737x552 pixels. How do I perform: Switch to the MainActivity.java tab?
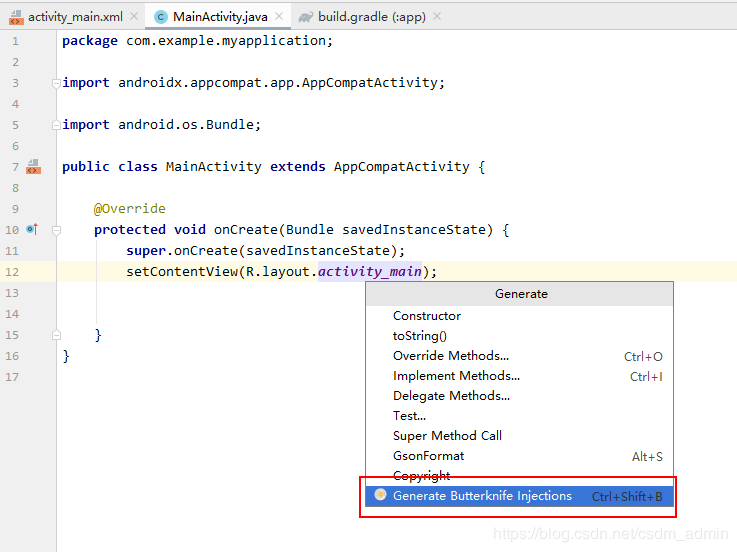coord(219,17)
